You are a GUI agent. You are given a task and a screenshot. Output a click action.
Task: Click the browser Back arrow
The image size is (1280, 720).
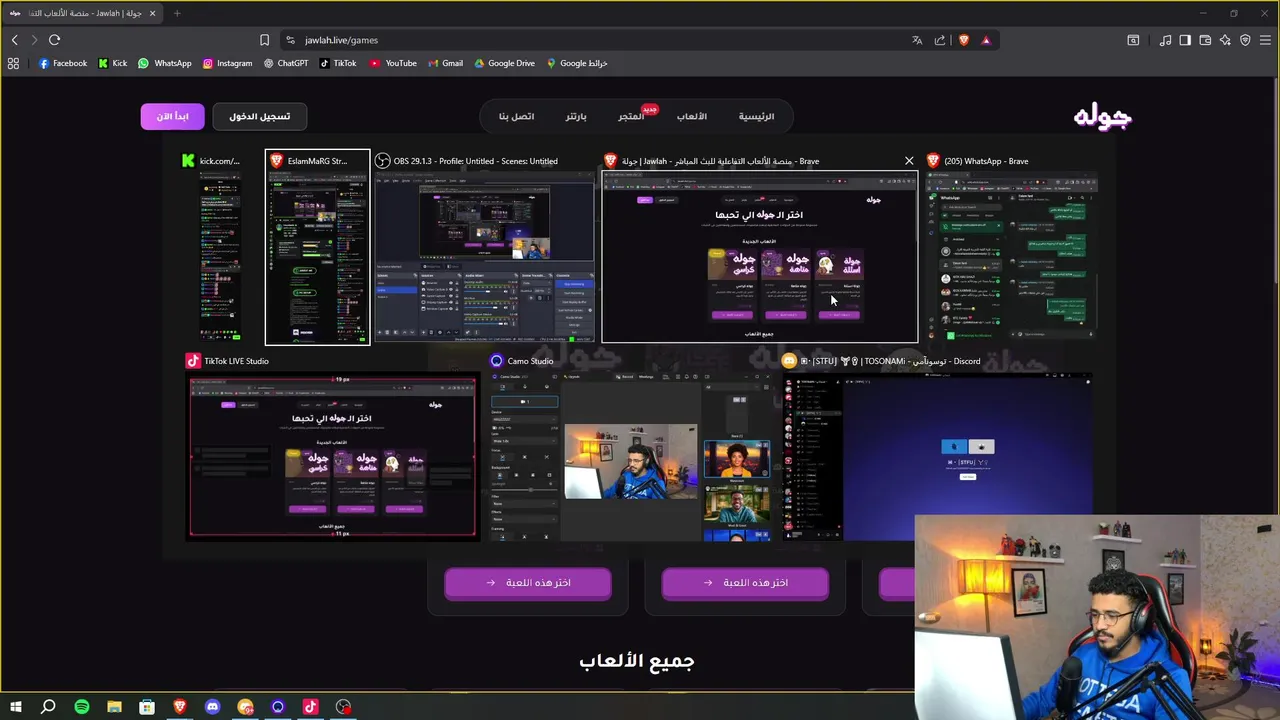coord(14,40)
